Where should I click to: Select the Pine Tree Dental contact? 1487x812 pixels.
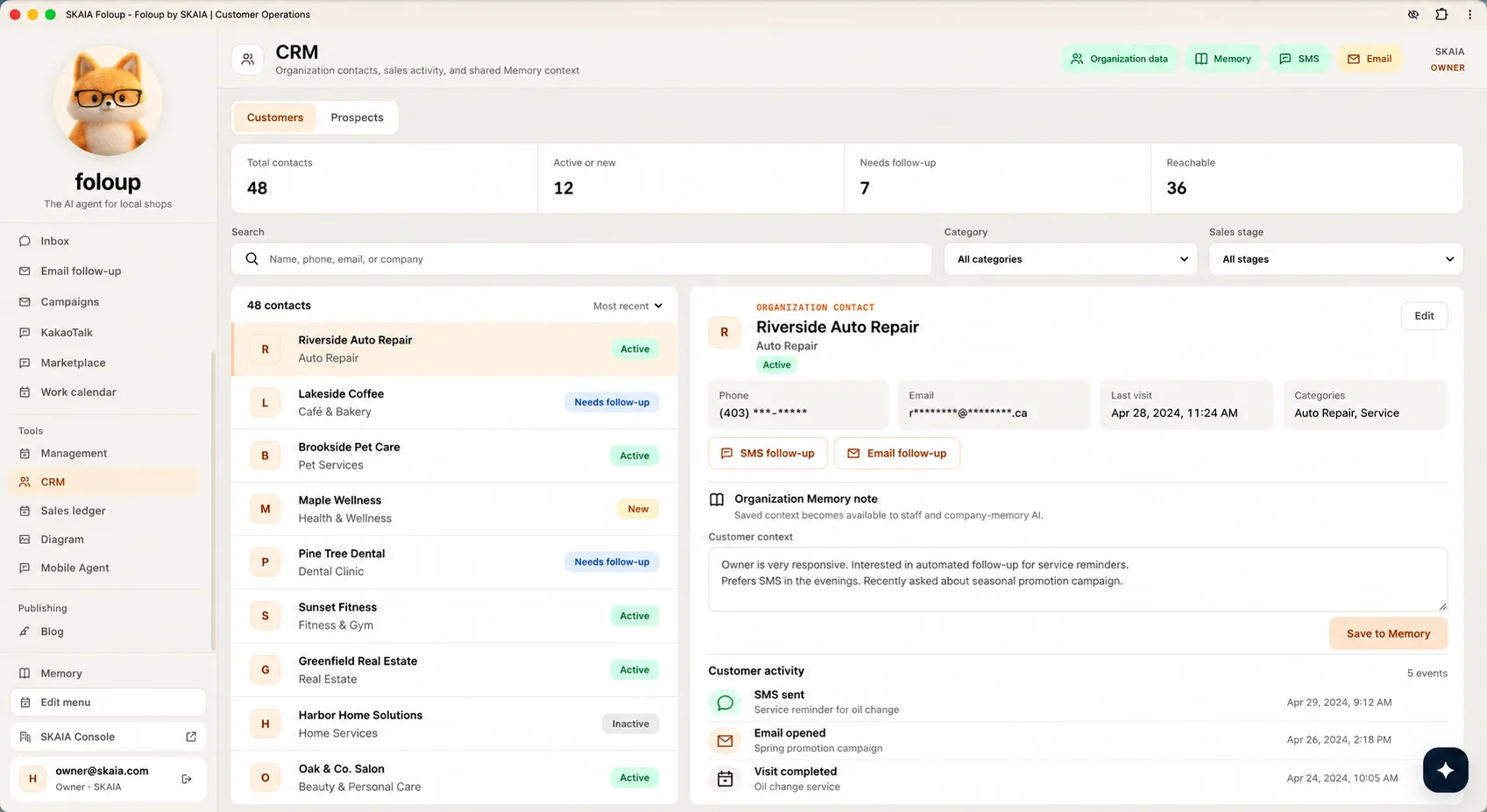(x=454, y=562)
